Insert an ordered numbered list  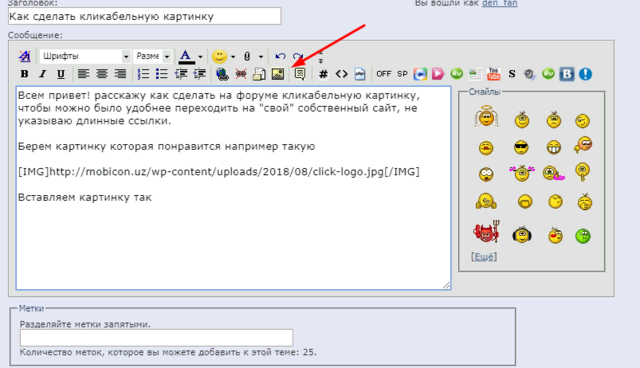coord(143,74)
